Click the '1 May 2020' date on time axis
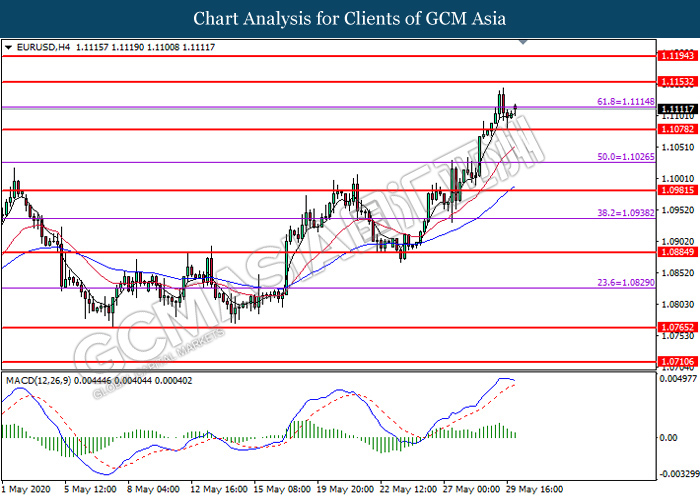 tap(26, 490)
